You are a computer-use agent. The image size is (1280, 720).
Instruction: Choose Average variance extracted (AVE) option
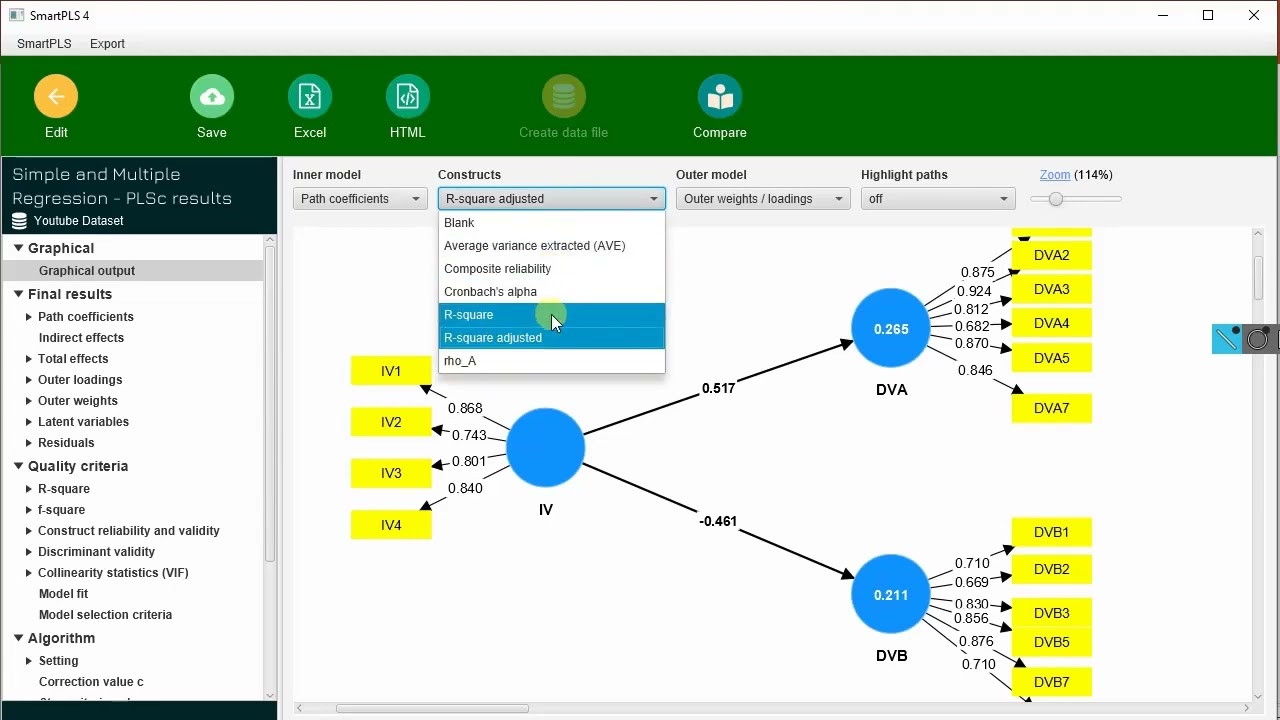[x=552, y=246]
